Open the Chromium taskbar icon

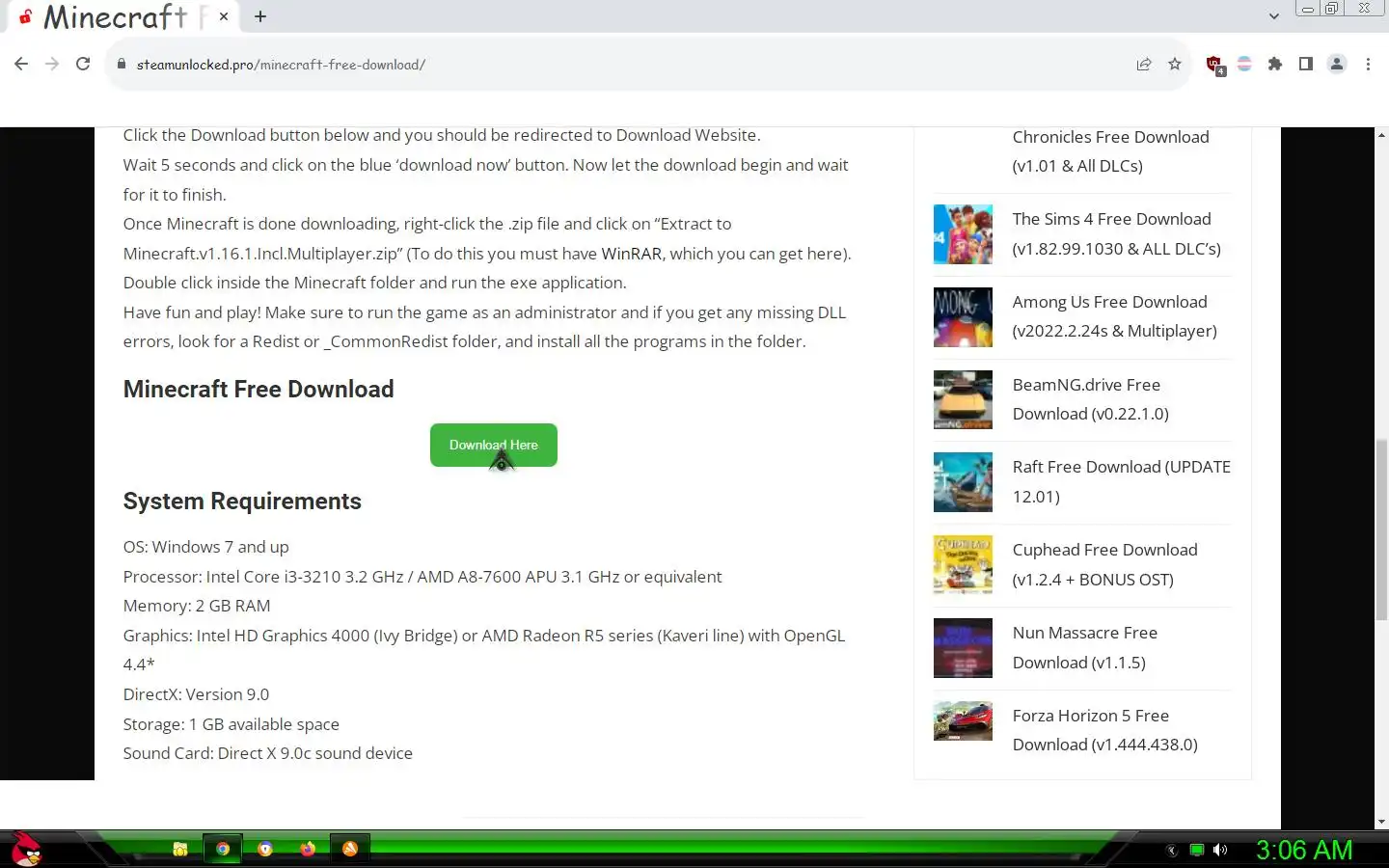tap(265, 849)
